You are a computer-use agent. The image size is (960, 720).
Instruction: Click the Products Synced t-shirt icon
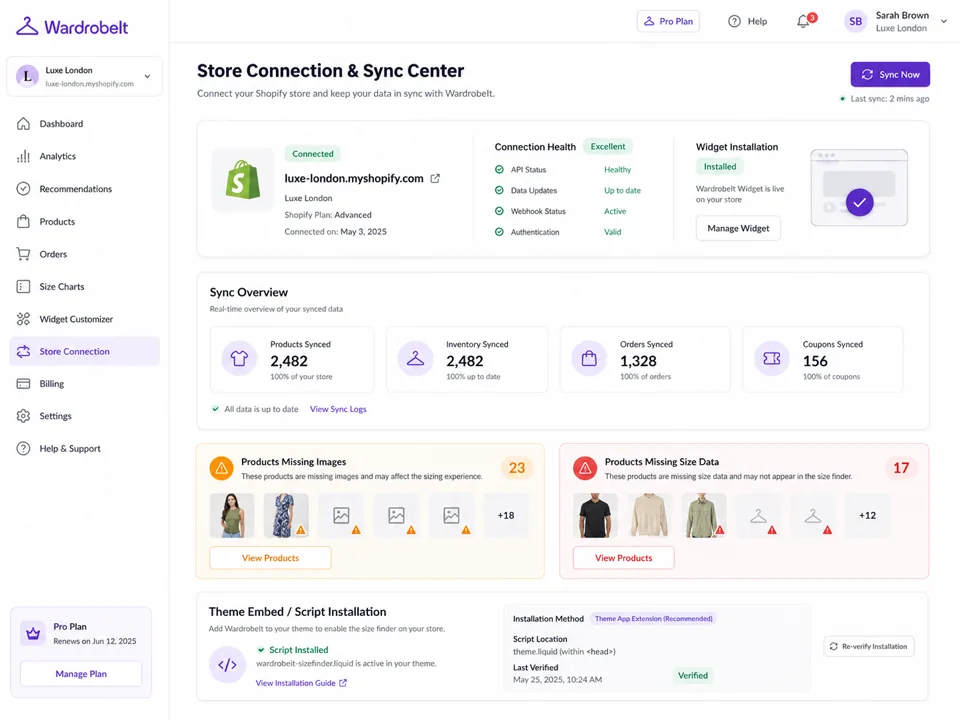[x=239, y=359]
